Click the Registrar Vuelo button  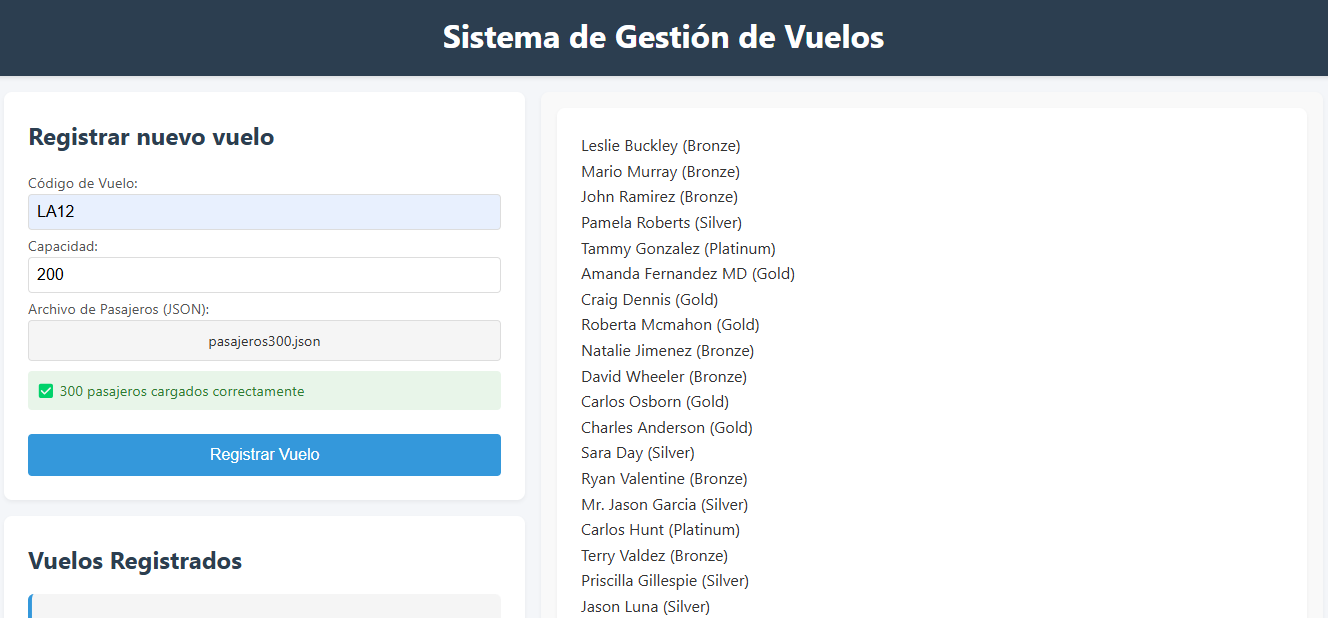click(x=264, y=455)
